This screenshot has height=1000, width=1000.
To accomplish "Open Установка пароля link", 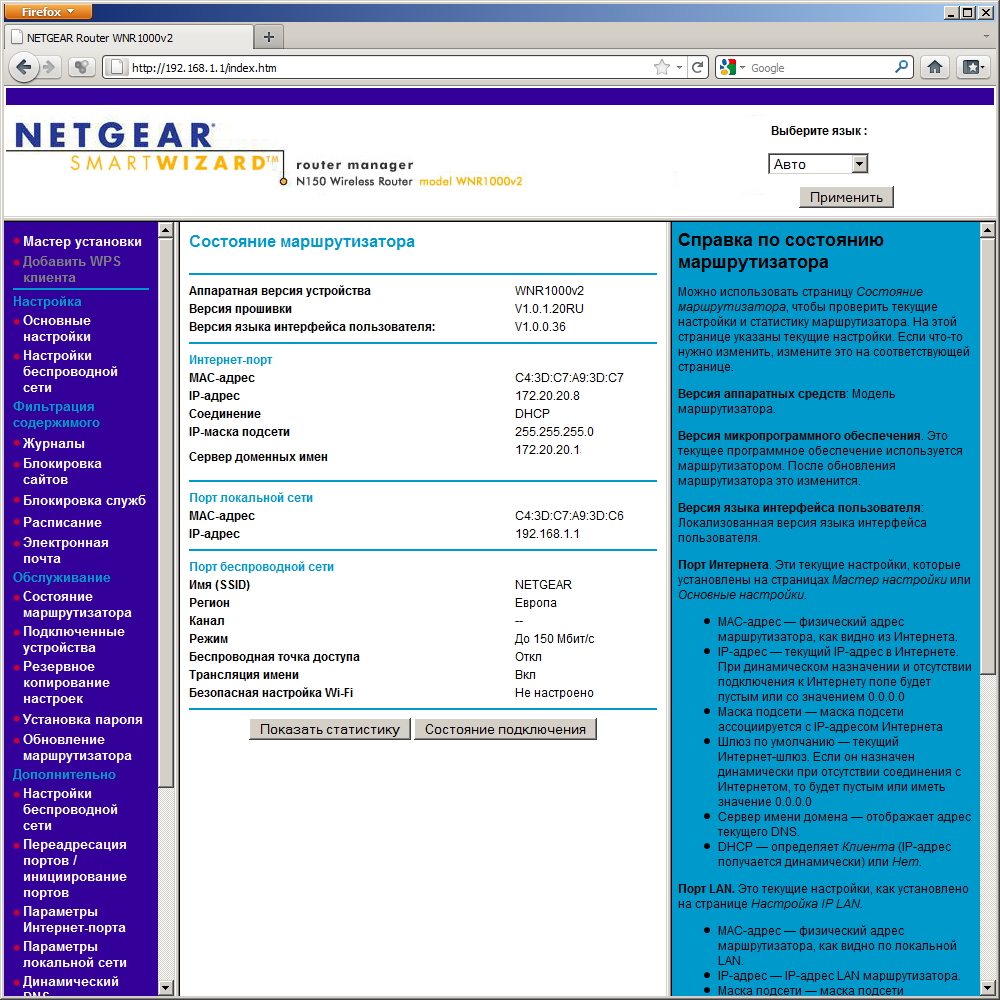I will (82, 719).
